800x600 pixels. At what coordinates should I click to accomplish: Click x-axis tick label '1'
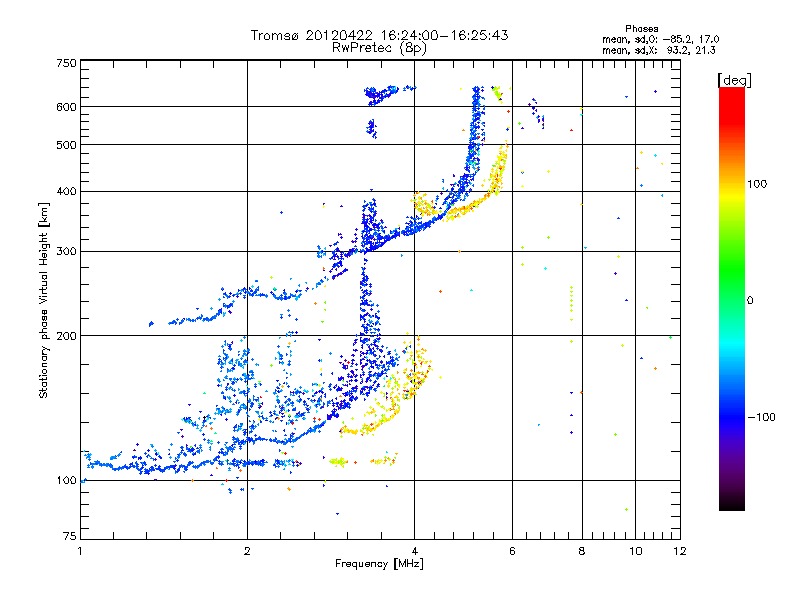click(81, 551)
